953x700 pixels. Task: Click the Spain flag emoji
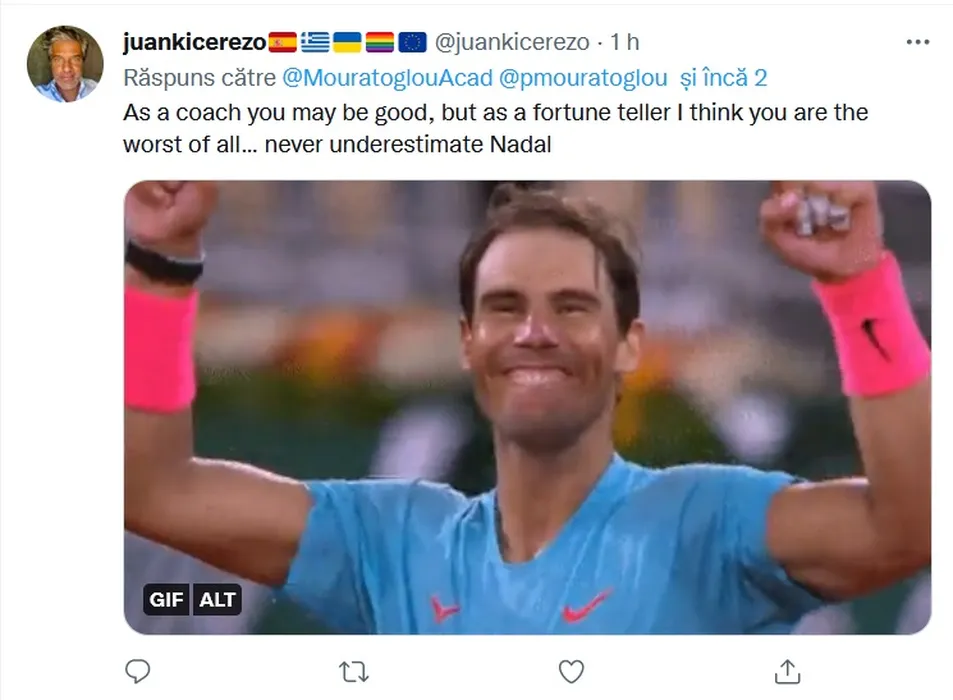(x=283, y=42)
